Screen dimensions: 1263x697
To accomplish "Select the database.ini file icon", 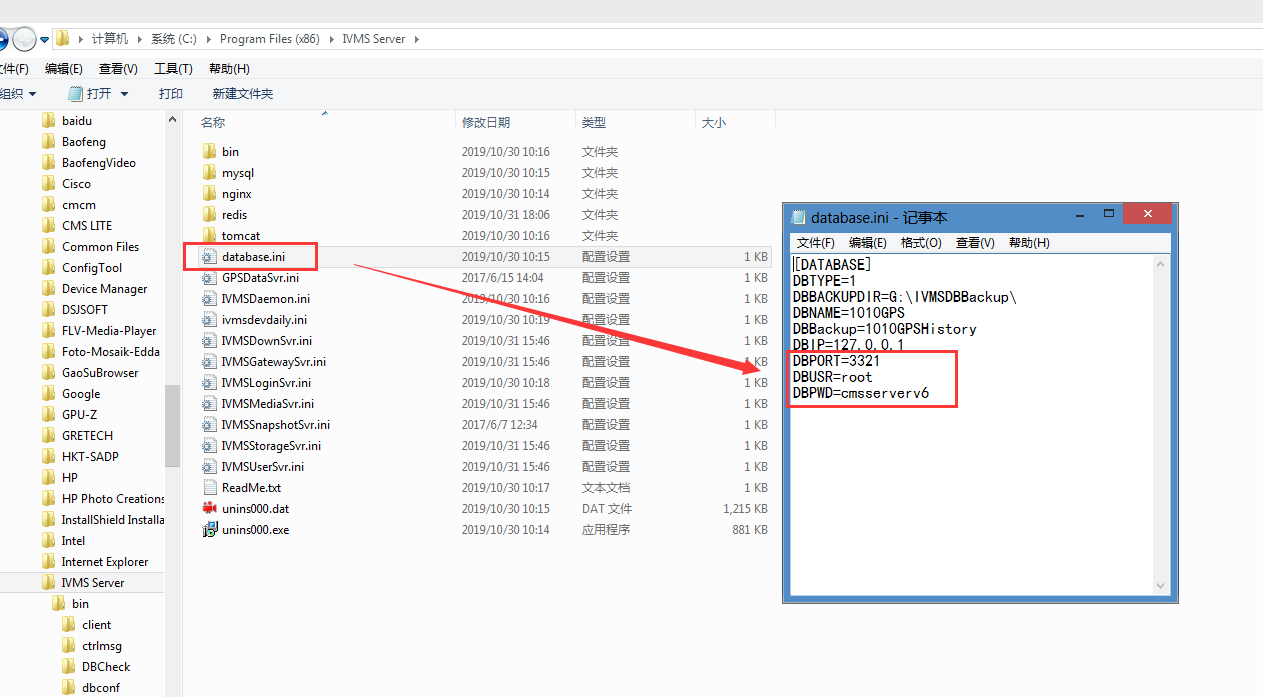I will click(x=209, y=256).
